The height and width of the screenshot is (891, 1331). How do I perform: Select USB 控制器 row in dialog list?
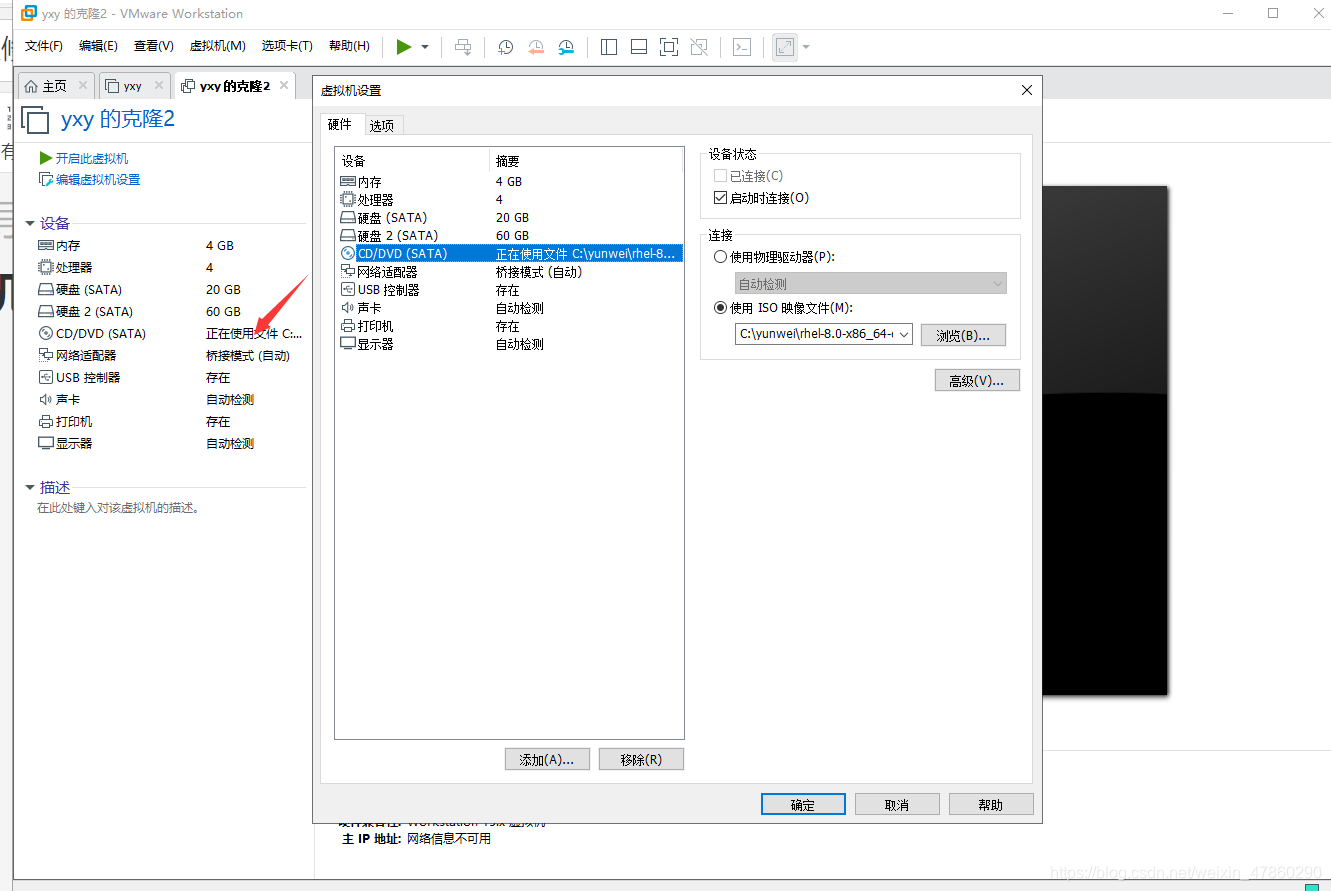click(x=509, y=289)
